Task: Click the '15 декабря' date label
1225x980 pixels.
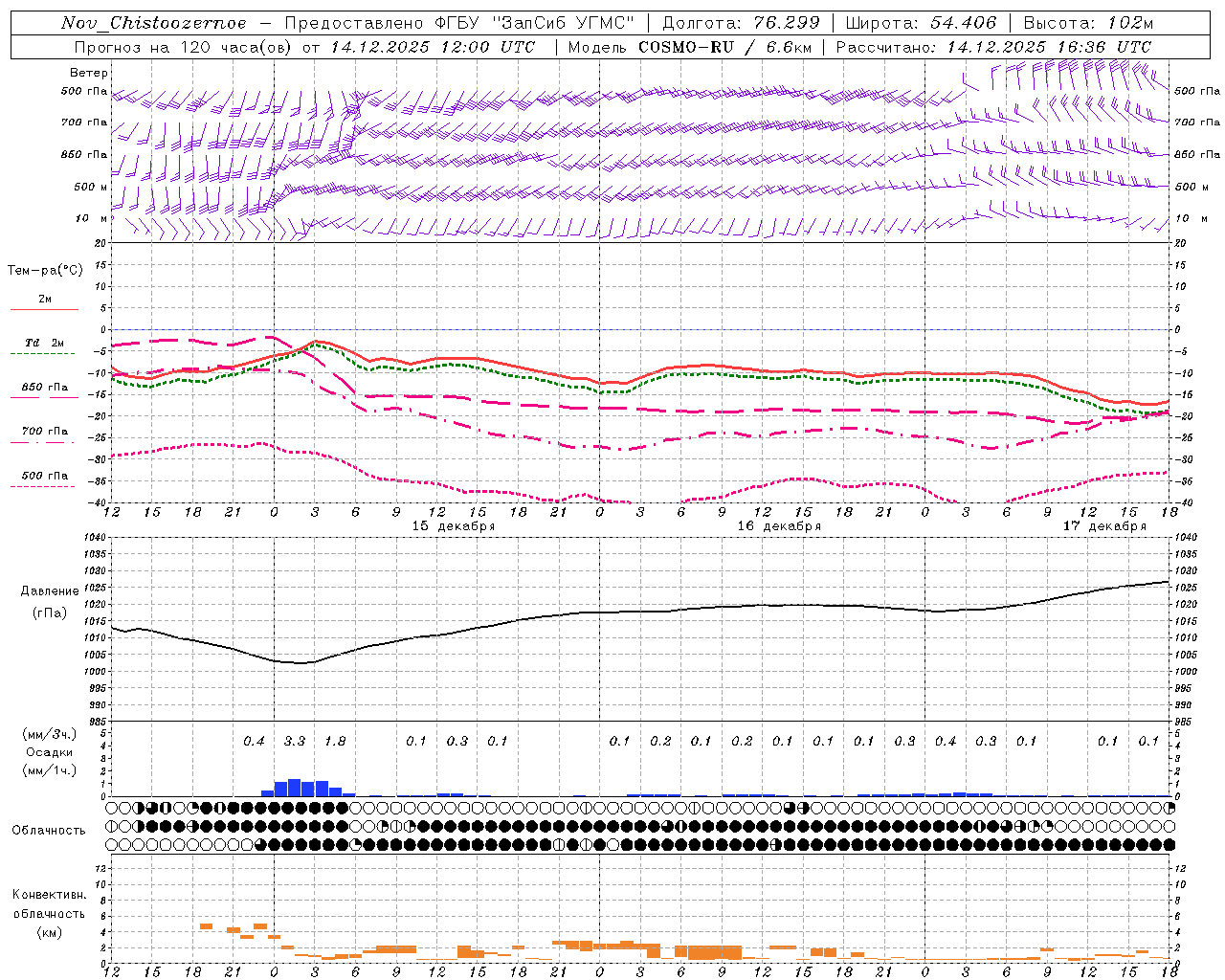Action: (454, 526)
